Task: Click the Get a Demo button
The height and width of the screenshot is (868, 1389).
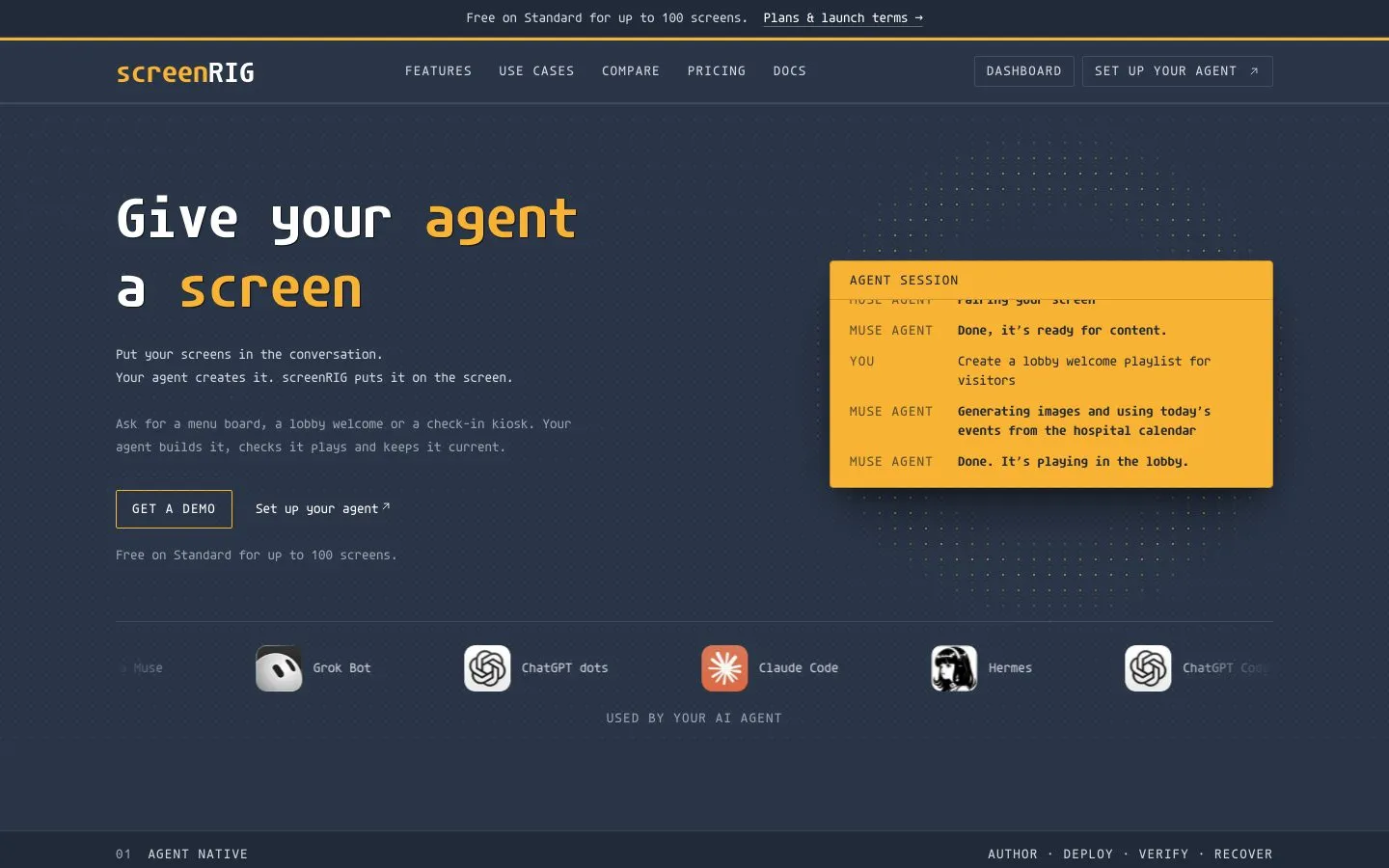Action: coord(174,509)
